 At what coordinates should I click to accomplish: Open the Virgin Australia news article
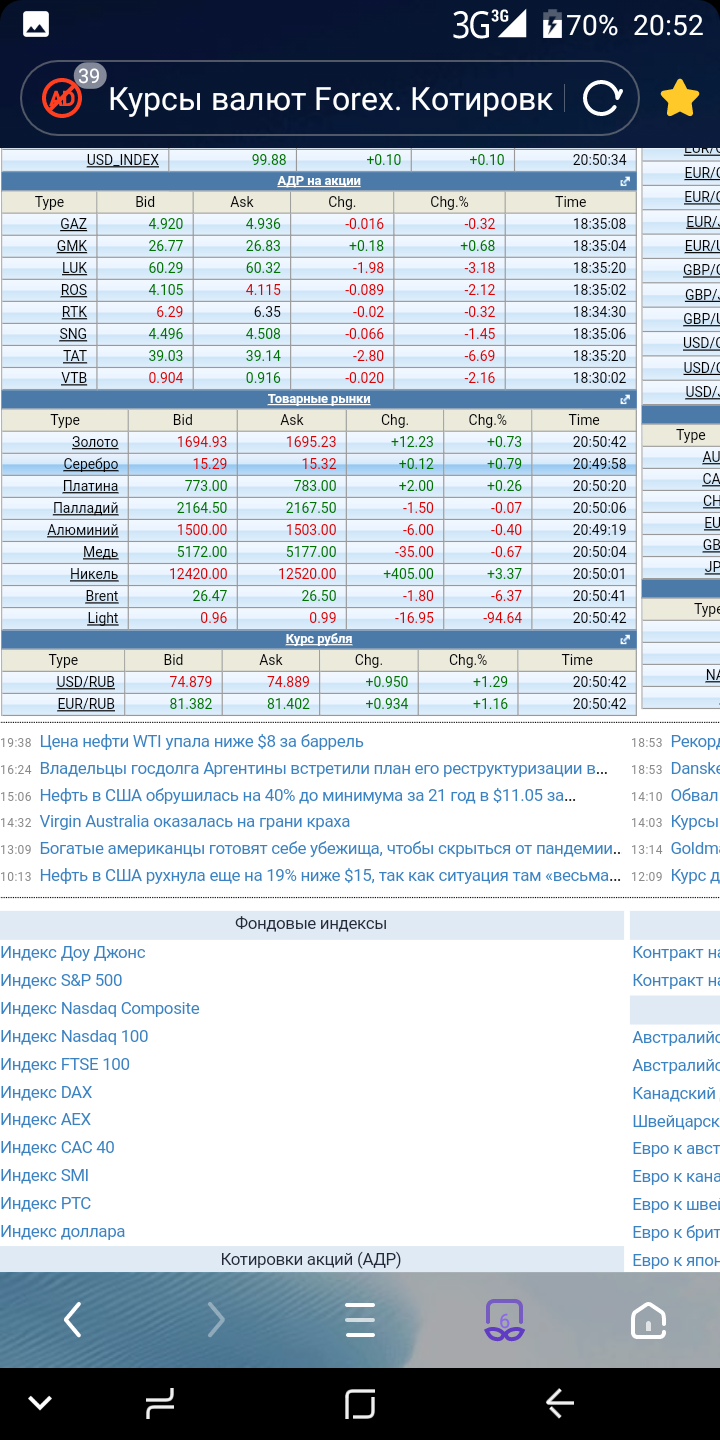195,822
